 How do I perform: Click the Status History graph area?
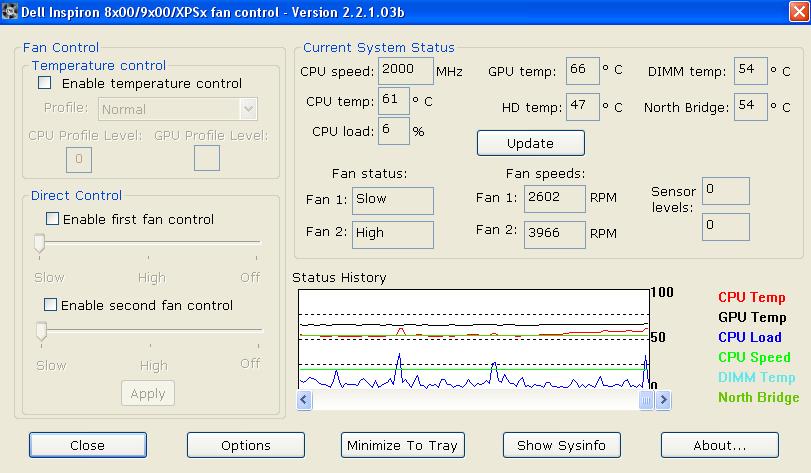(x=474, y=339)
